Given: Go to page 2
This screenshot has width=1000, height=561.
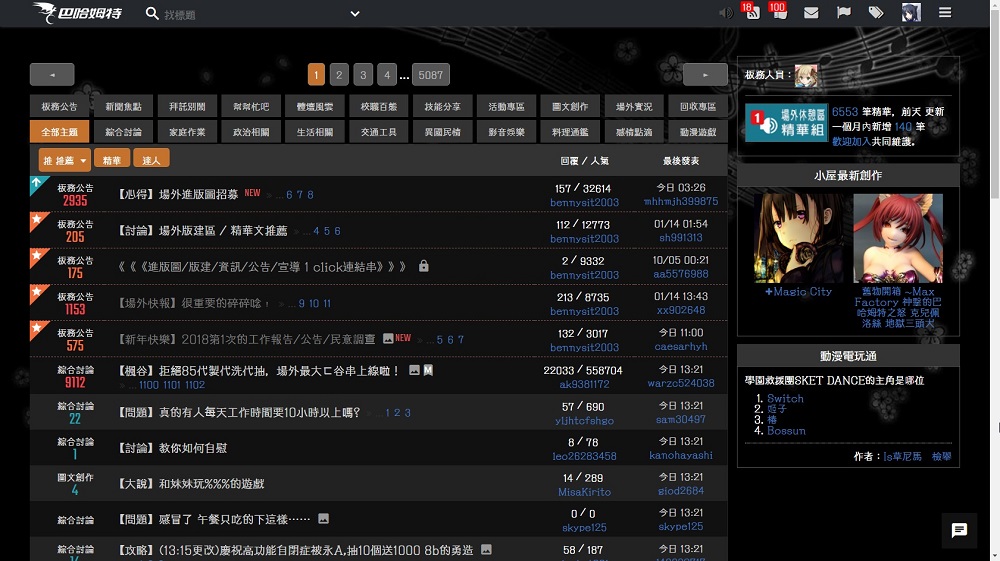Looking at the screenshot, I should pos(339,75).
